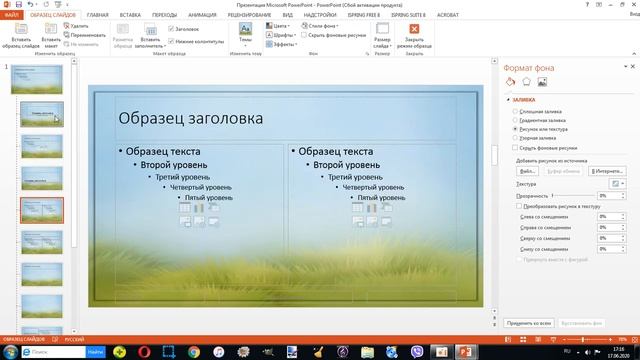Select Узорная заливка radio button

pos(515,138)
